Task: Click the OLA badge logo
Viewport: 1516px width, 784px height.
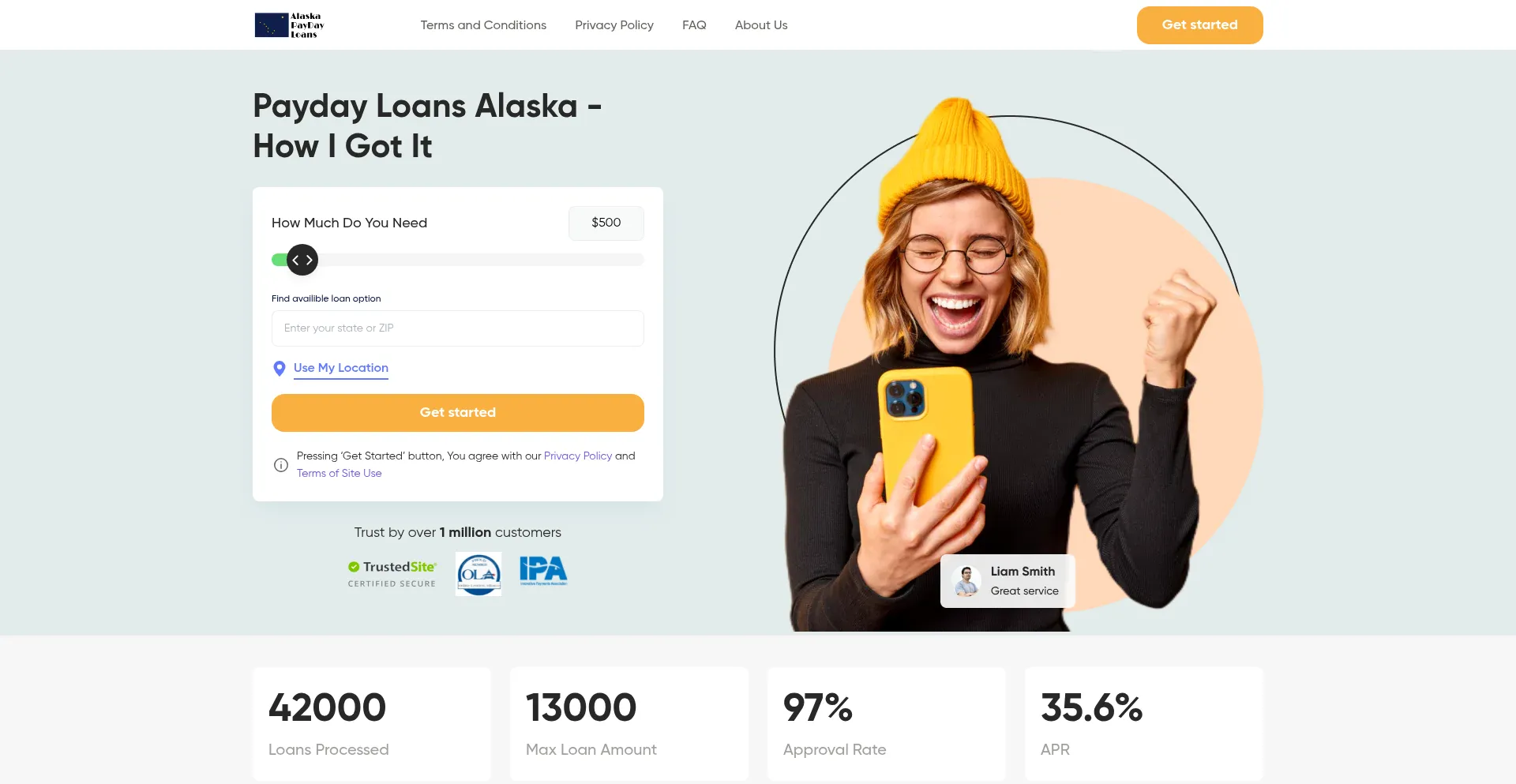Action: pos(478,574)
